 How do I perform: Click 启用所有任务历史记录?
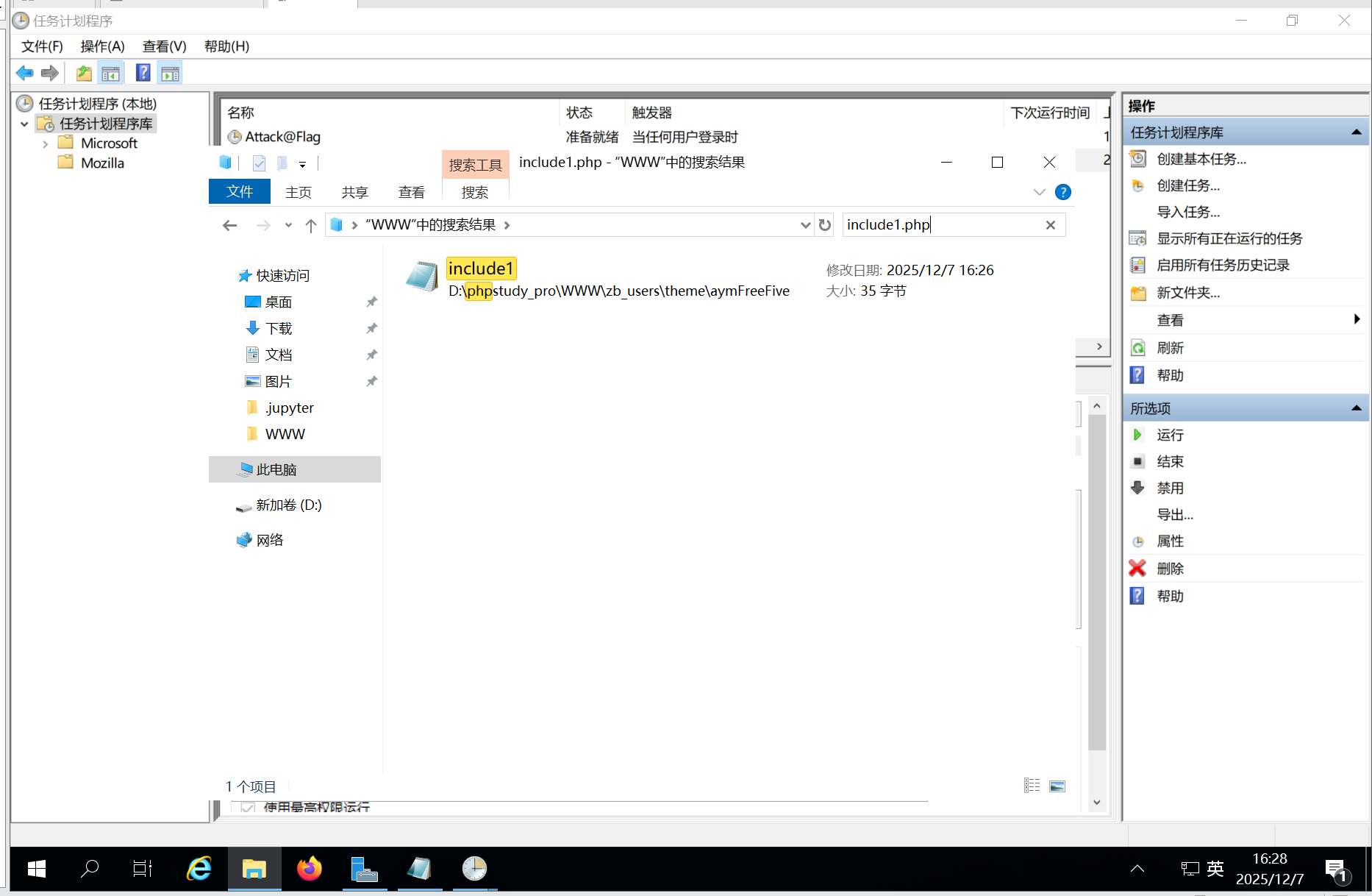tap(1223, 265)
